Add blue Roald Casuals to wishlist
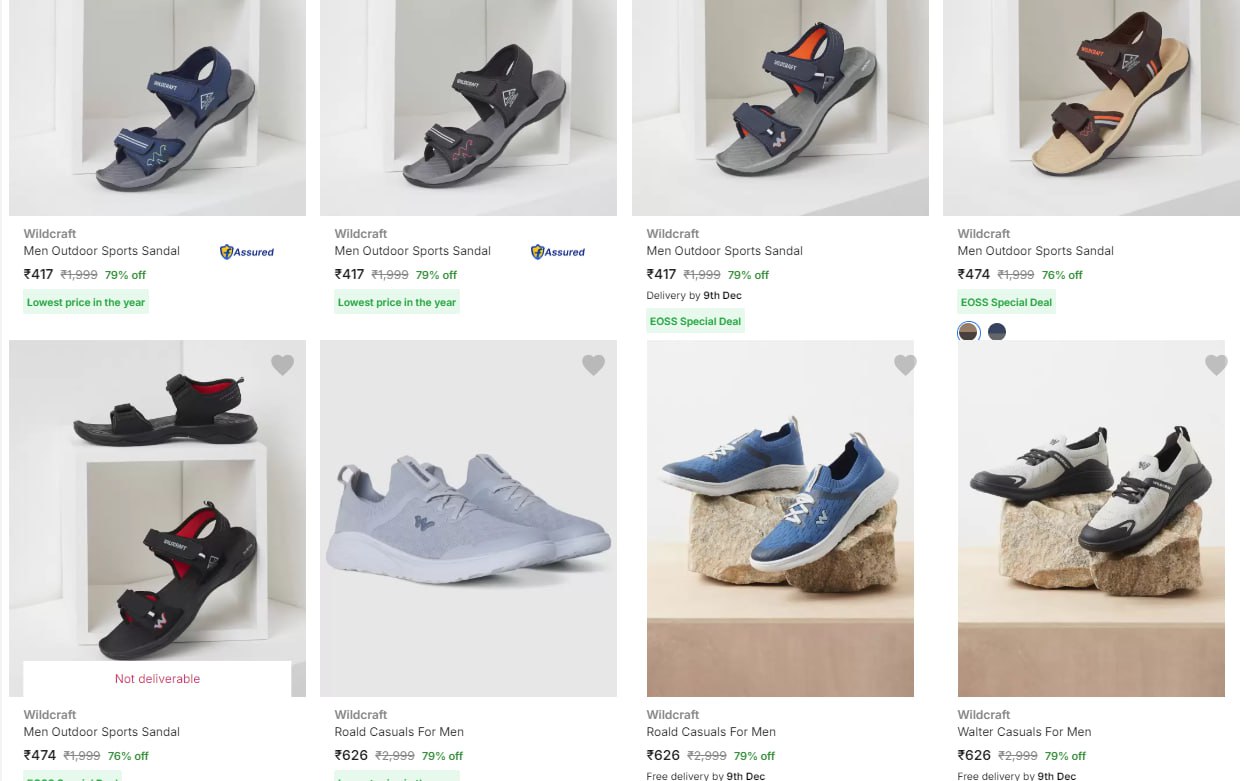Viewport: 1244px width, 781px height. [x=905, y=365]
